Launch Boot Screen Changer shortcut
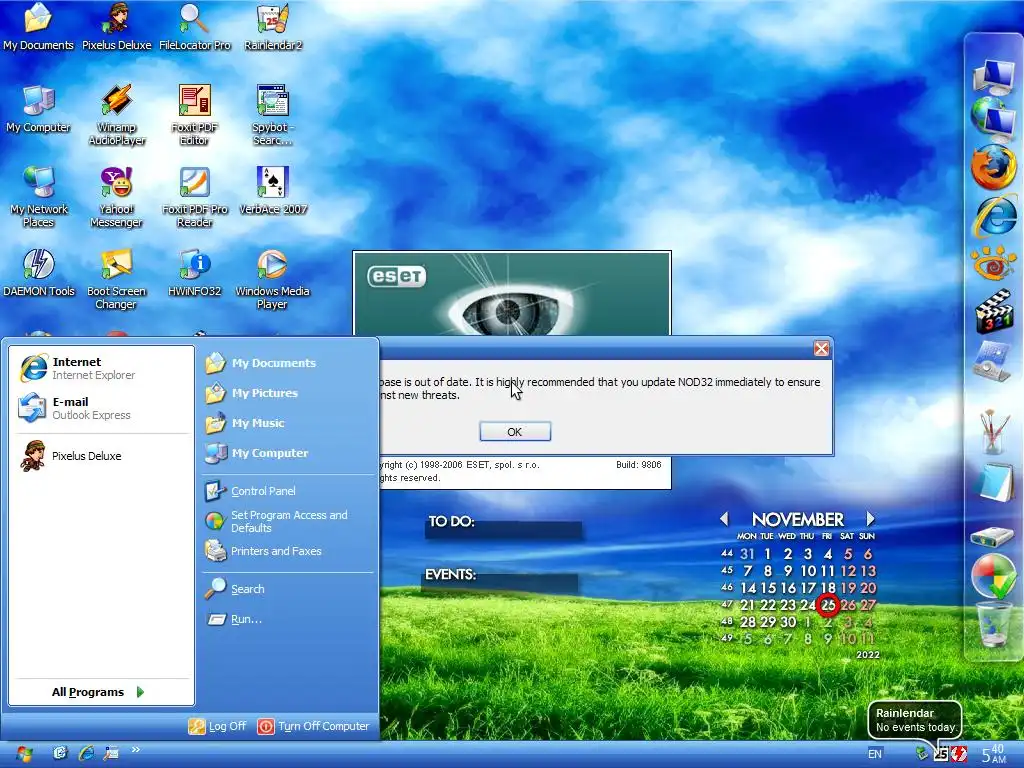The height and width of the screenshot is (768, 1024). pyautogui.click(x=116, y=280)
